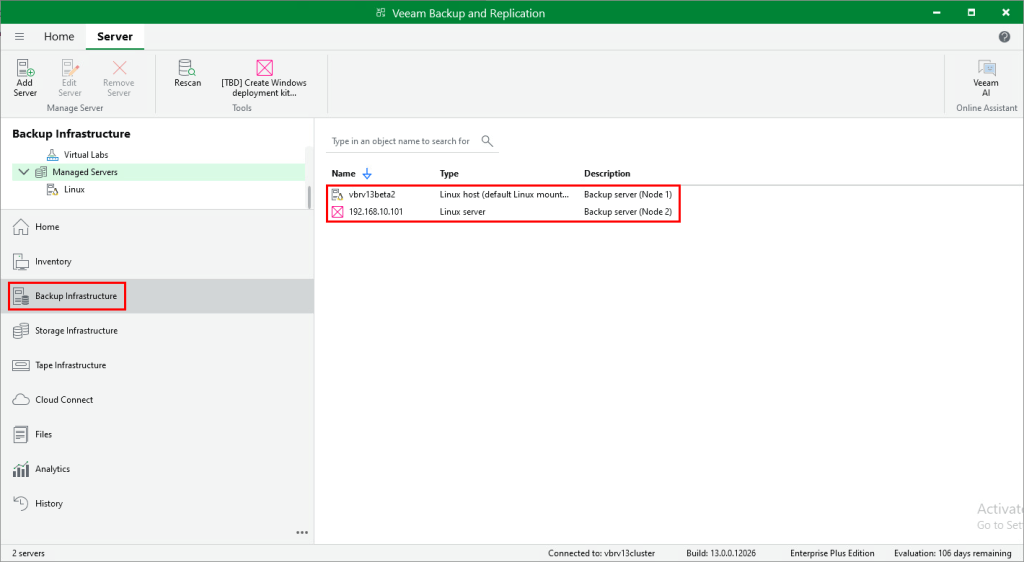Sort by the Name column header
Image resolution: width=1024 pixels, height=562 pixels.
point(343,174)
